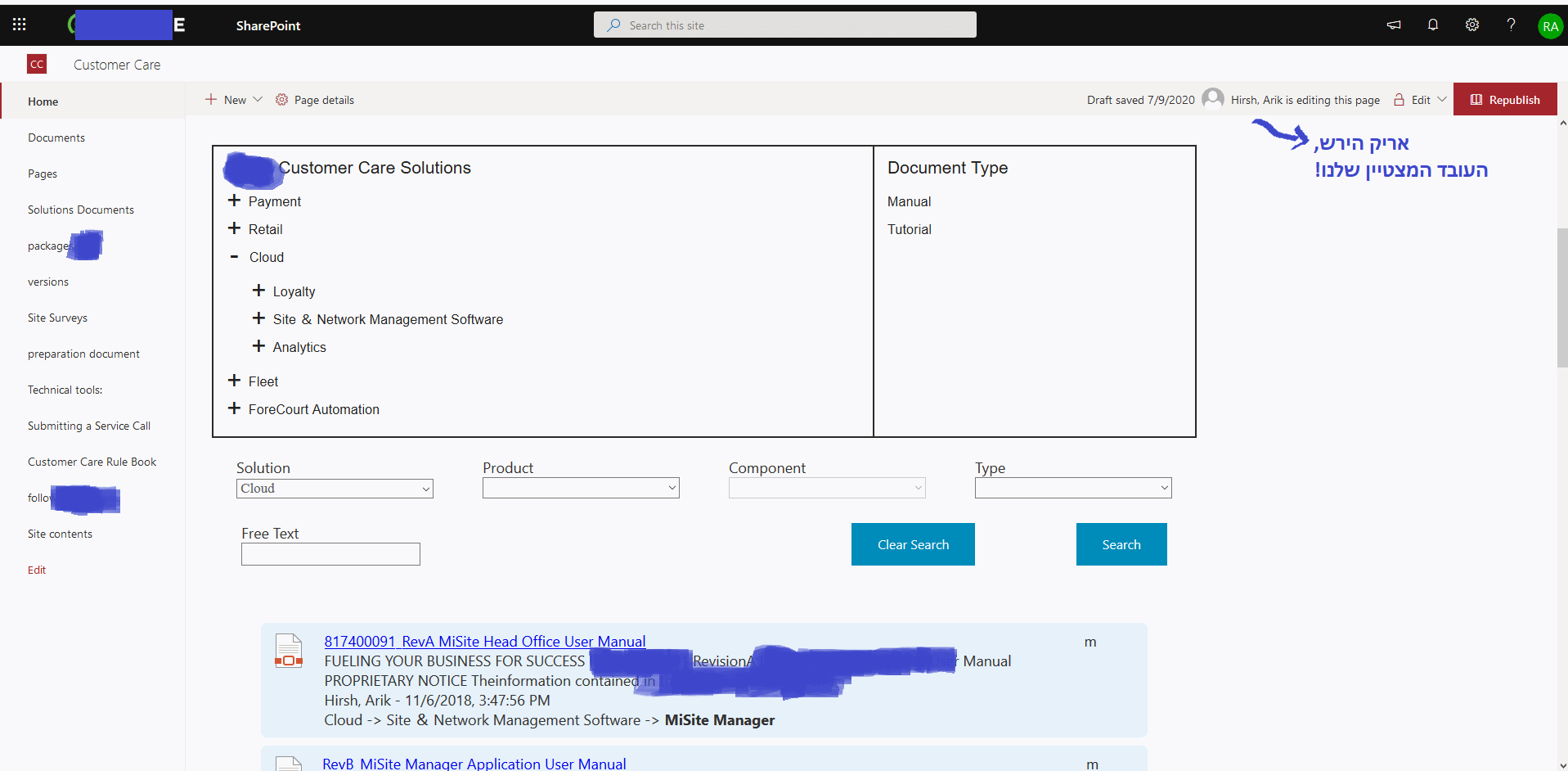Open Solutions Documents navigation item

pos(81,210)
